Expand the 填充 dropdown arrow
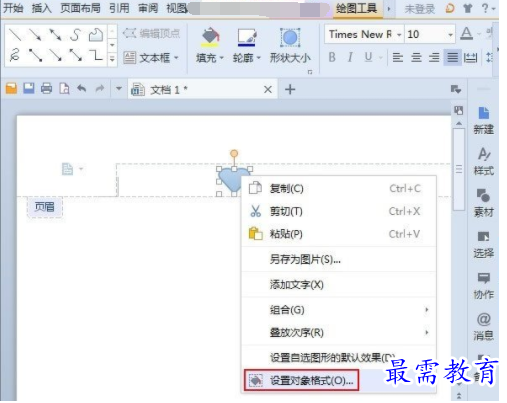Viewport: 507px width, 403px height. click(x=222, y=58)
